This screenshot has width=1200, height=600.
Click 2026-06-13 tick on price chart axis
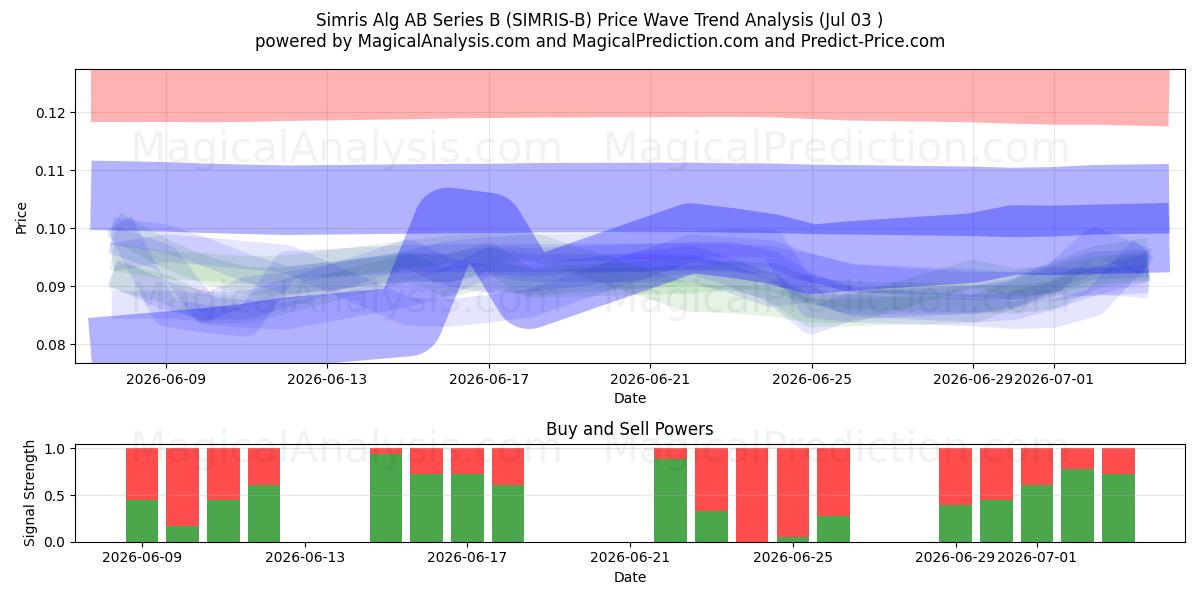[327, 379]
